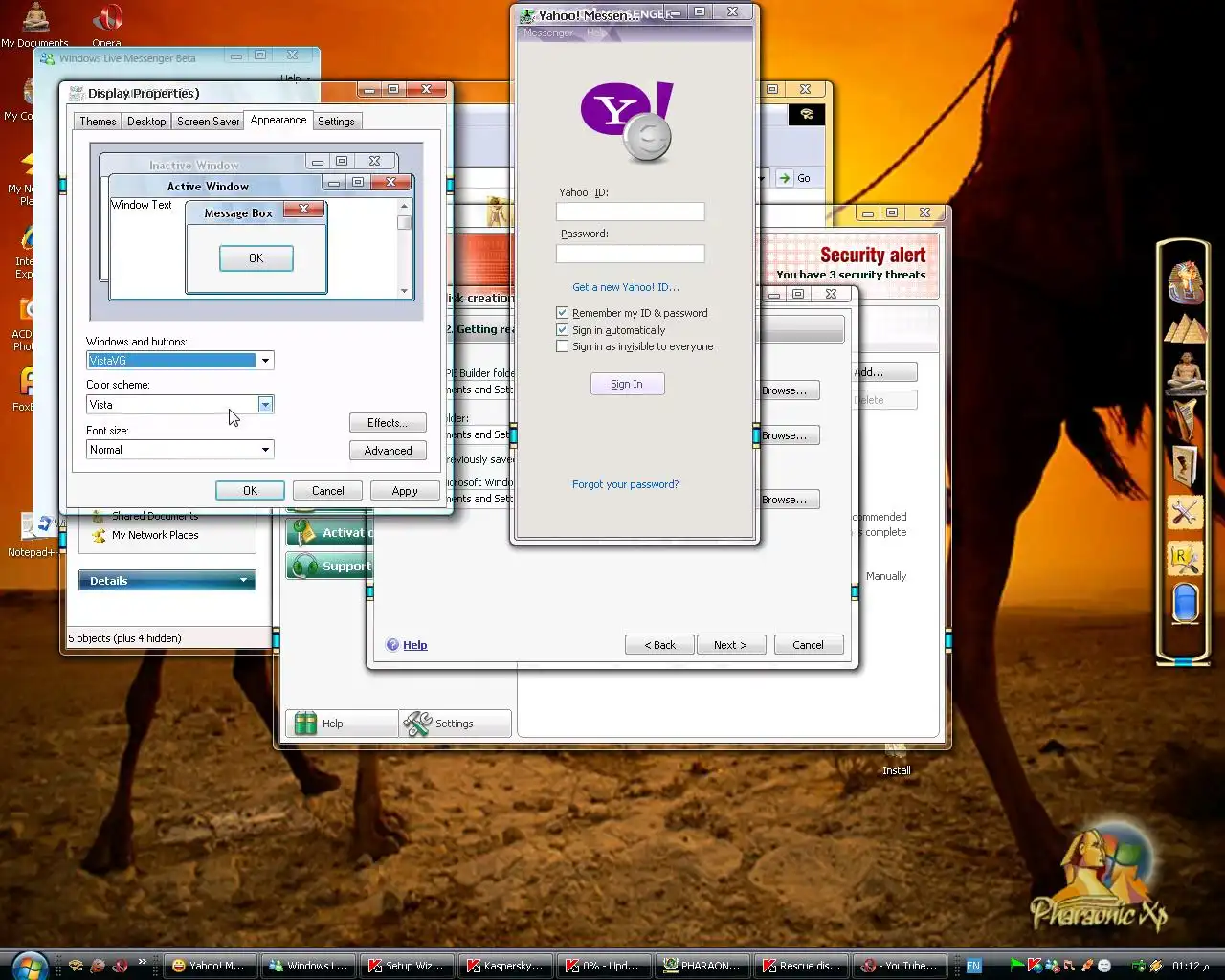
Task: Click the seated scribe statue icon in dock
Action: 1185,373
